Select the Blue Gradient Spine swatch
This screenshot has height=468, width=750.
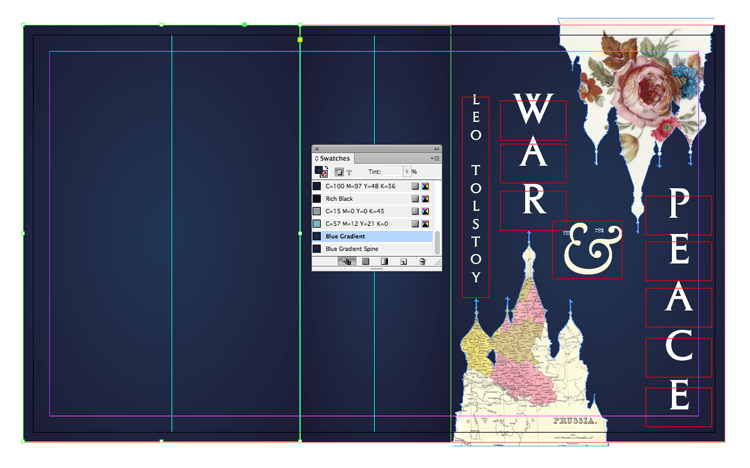tap(373, 249)
